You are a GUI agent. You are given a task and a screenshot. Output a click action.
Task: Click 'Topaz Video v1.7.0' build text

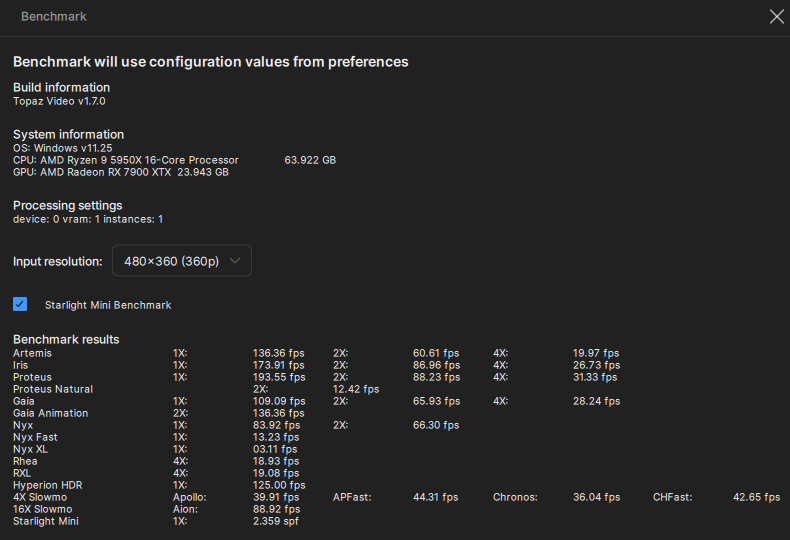tap(59, 101)
